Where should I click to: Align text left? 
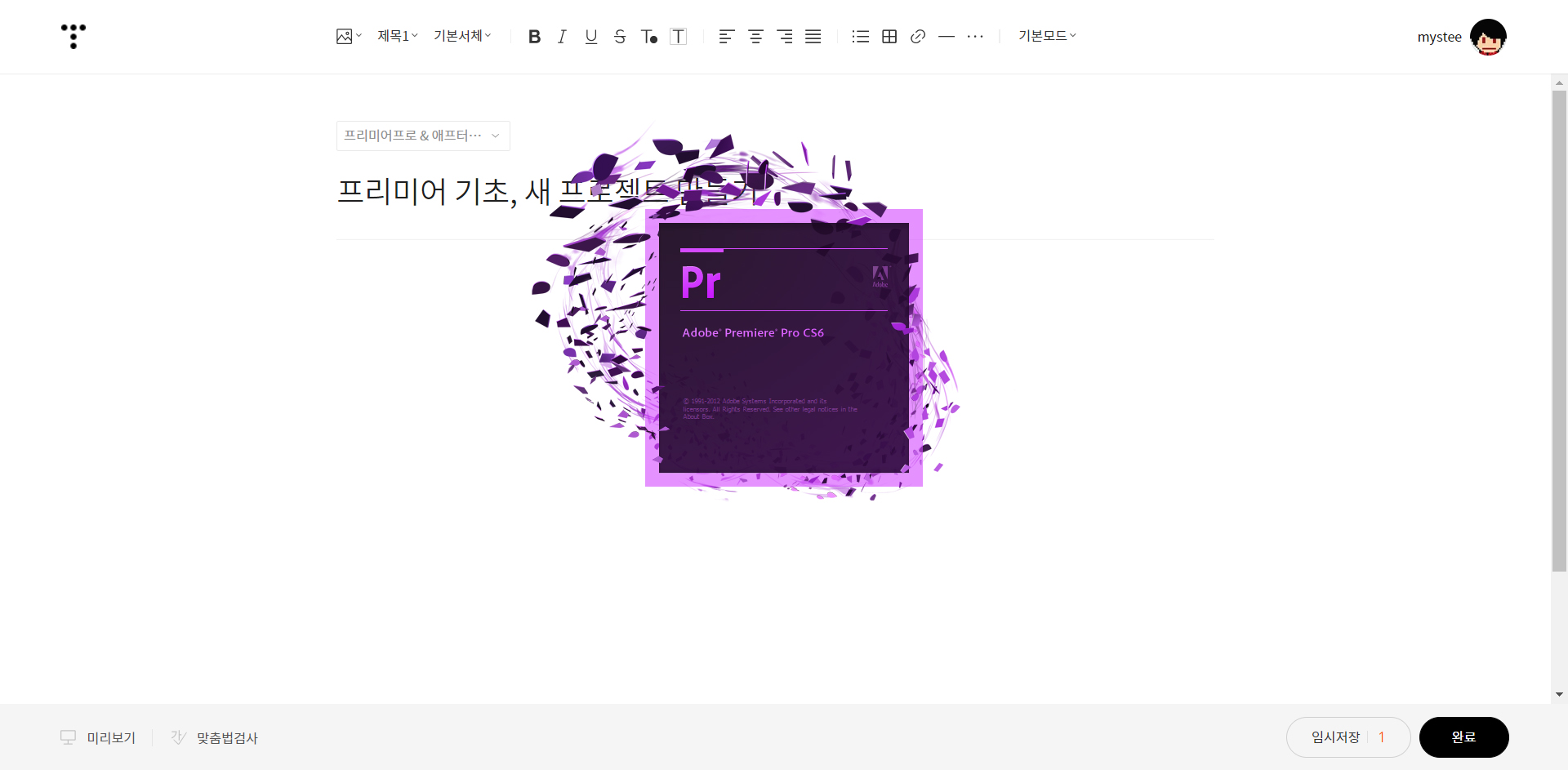(x=727, y=37)
